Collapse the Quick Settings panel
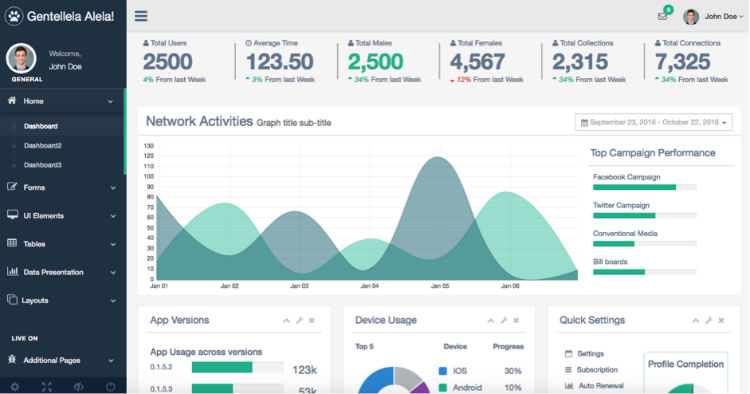Screen dimensions: 750x394 coord(695,320)
